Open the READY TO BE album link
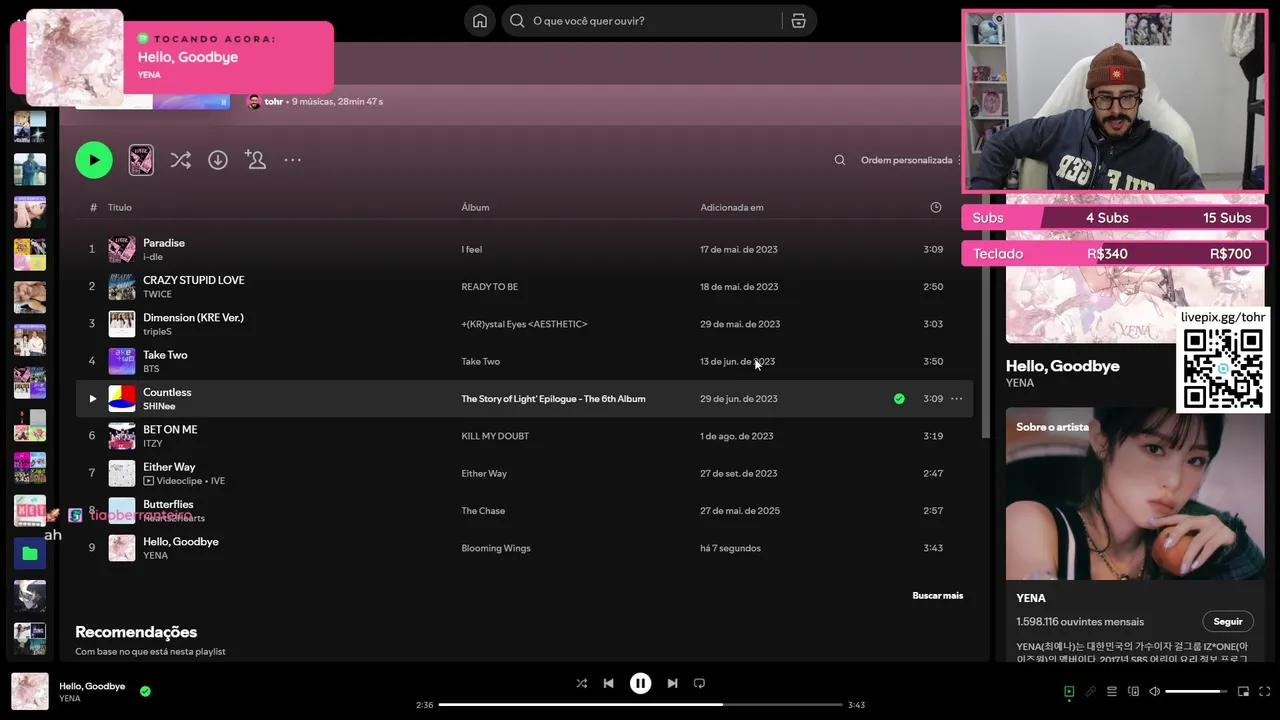 coord(489,287)
